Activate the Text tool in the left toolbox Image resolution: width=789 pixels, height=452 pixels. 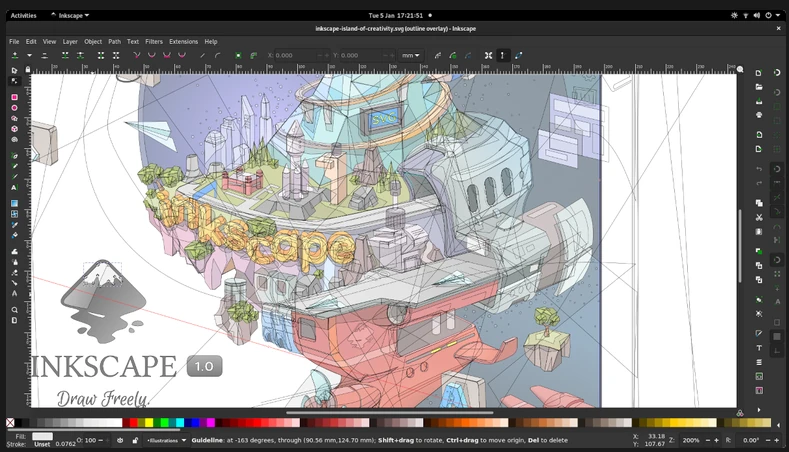click(14, 188)
